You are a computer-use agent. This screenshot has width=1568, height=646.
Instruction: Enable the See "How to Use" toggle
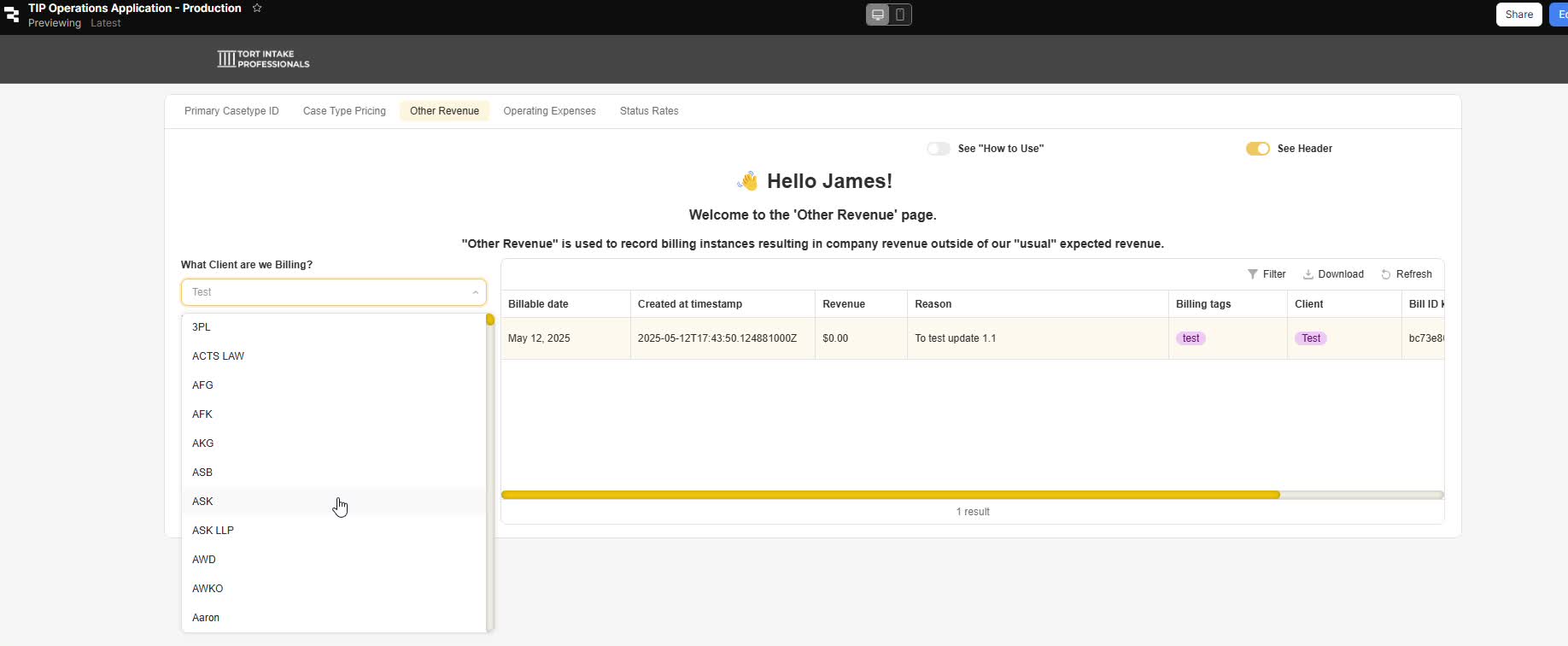tap(939, 149)
